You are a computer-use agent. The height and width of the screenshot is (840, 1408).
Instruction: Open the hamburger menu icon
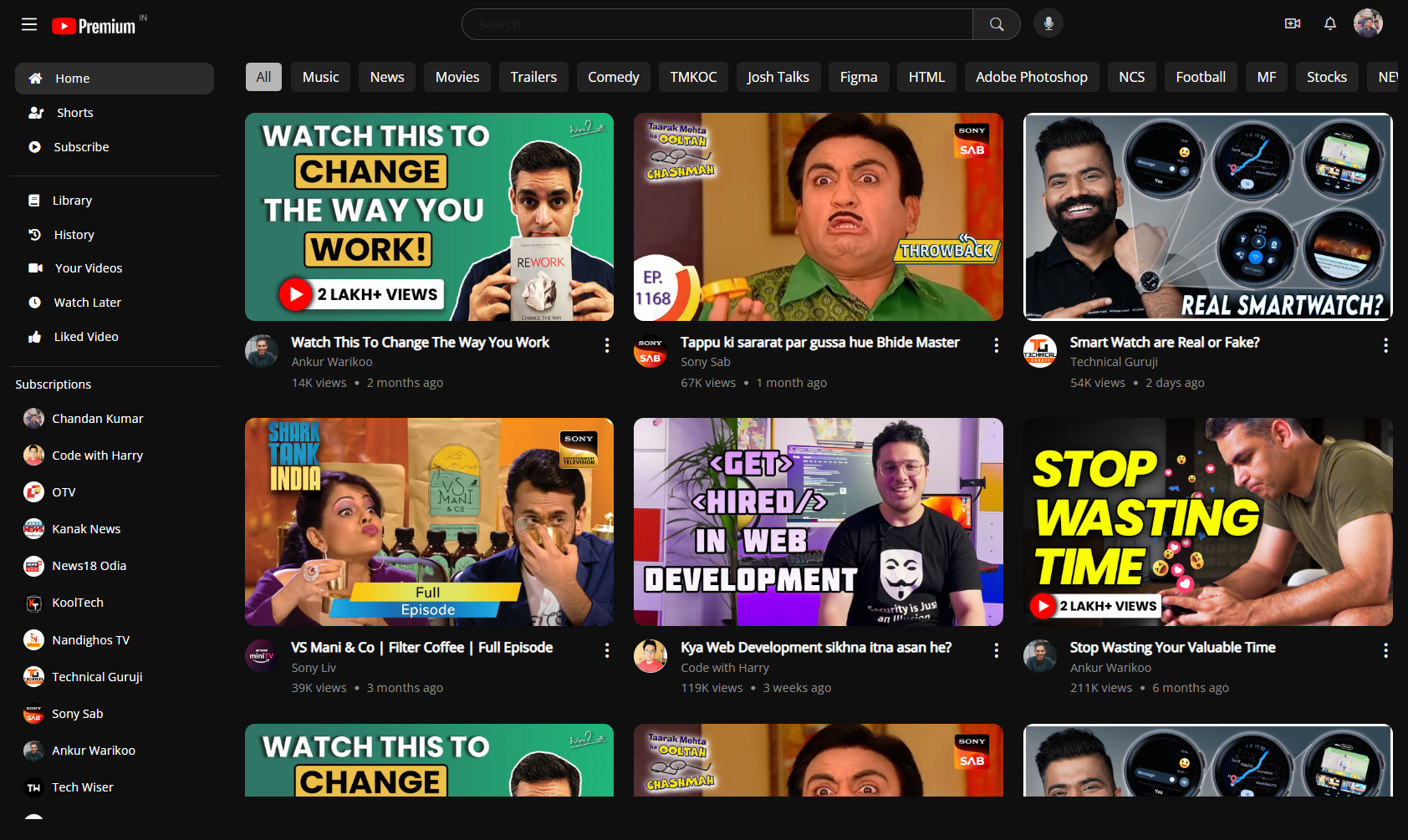29,24
